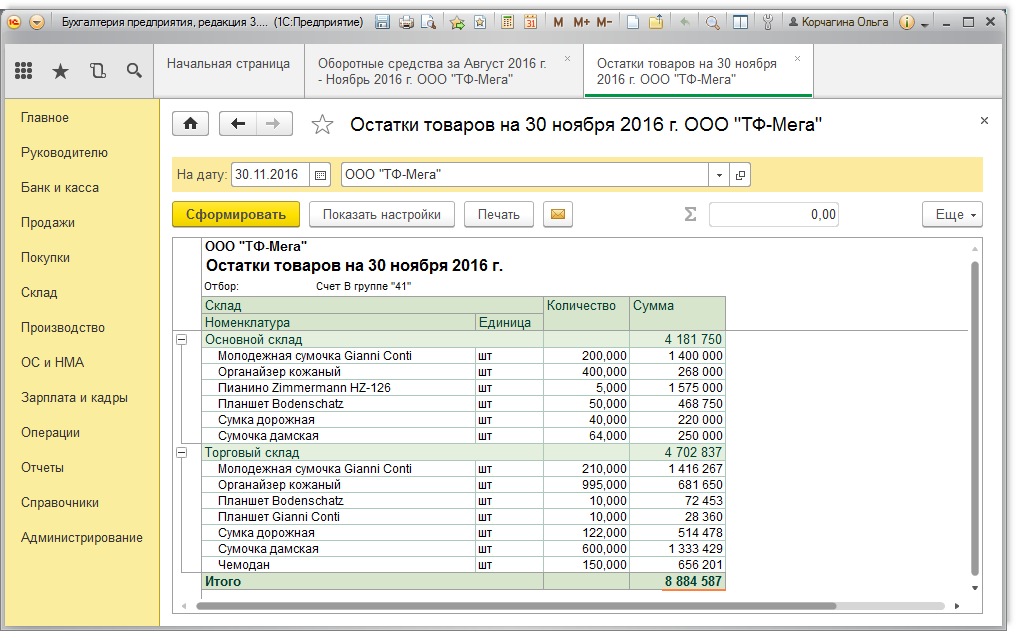The width and height of the screenshot is (1016, 631).
Task: Open the Руководителю section
Action: (x=64, y=153)
